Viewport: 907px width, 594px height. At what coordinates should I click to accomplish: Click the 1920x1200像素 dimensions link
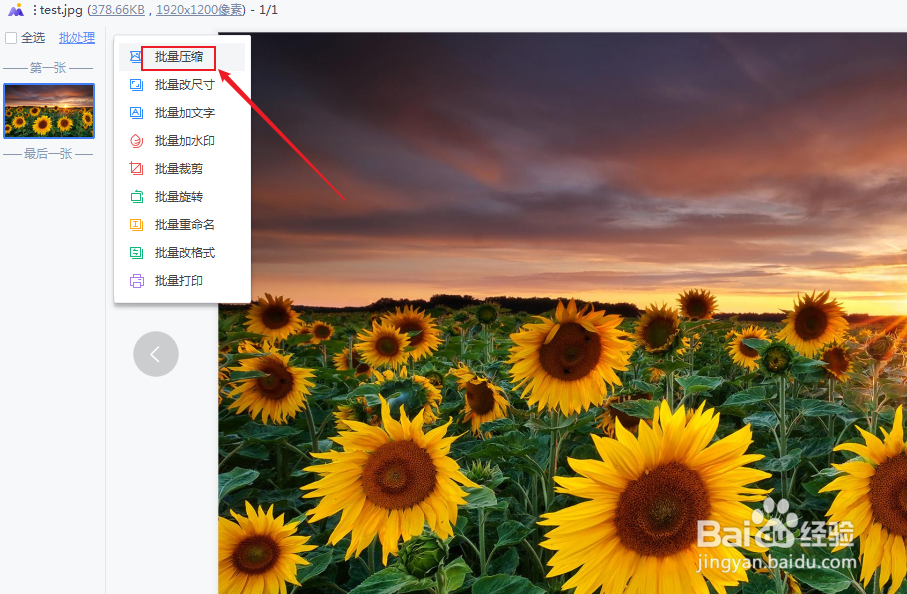point(199,10)
